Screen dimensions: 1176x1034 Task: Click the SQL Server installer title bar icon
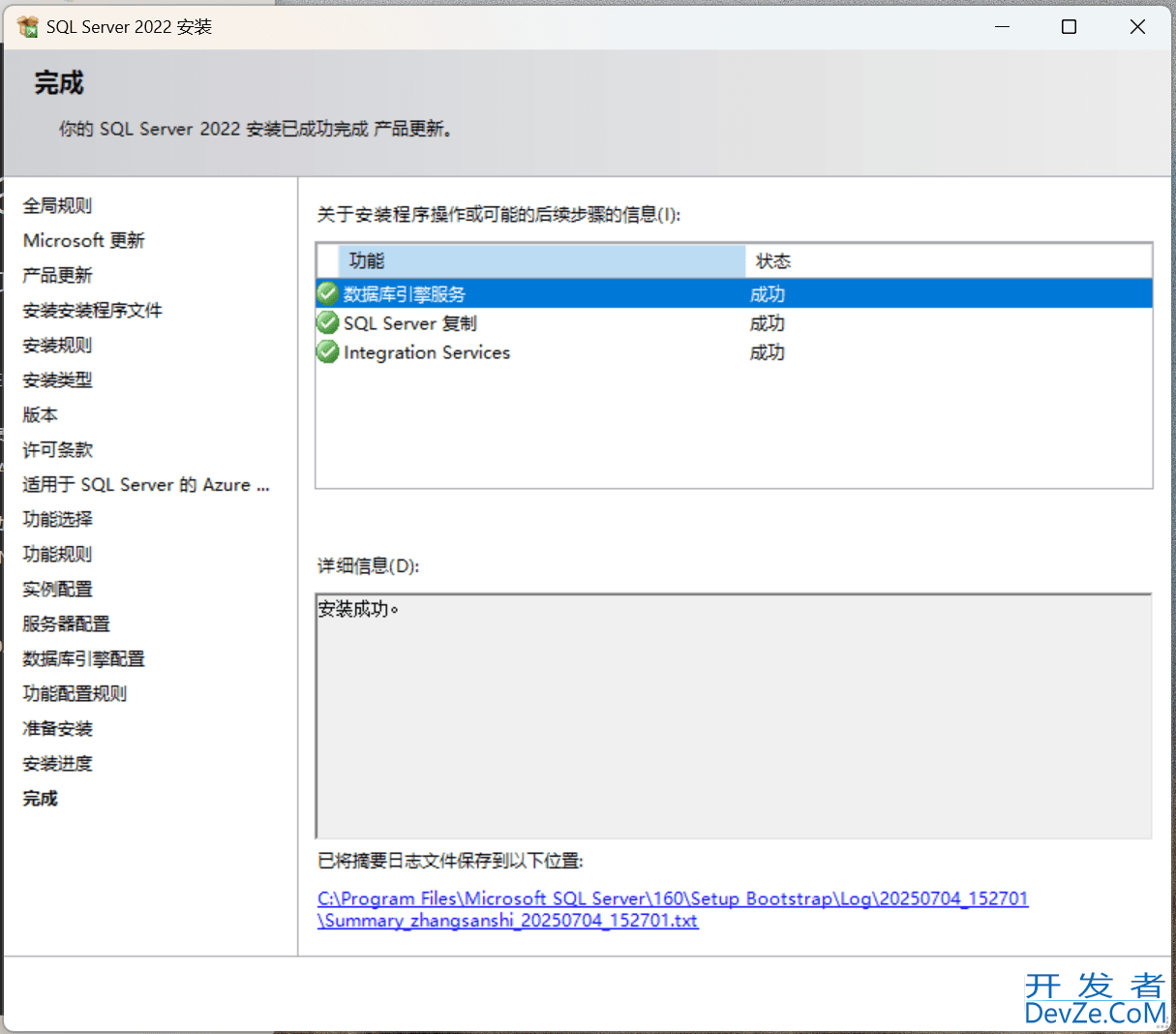pyautogui.click(x=27, y=26)
